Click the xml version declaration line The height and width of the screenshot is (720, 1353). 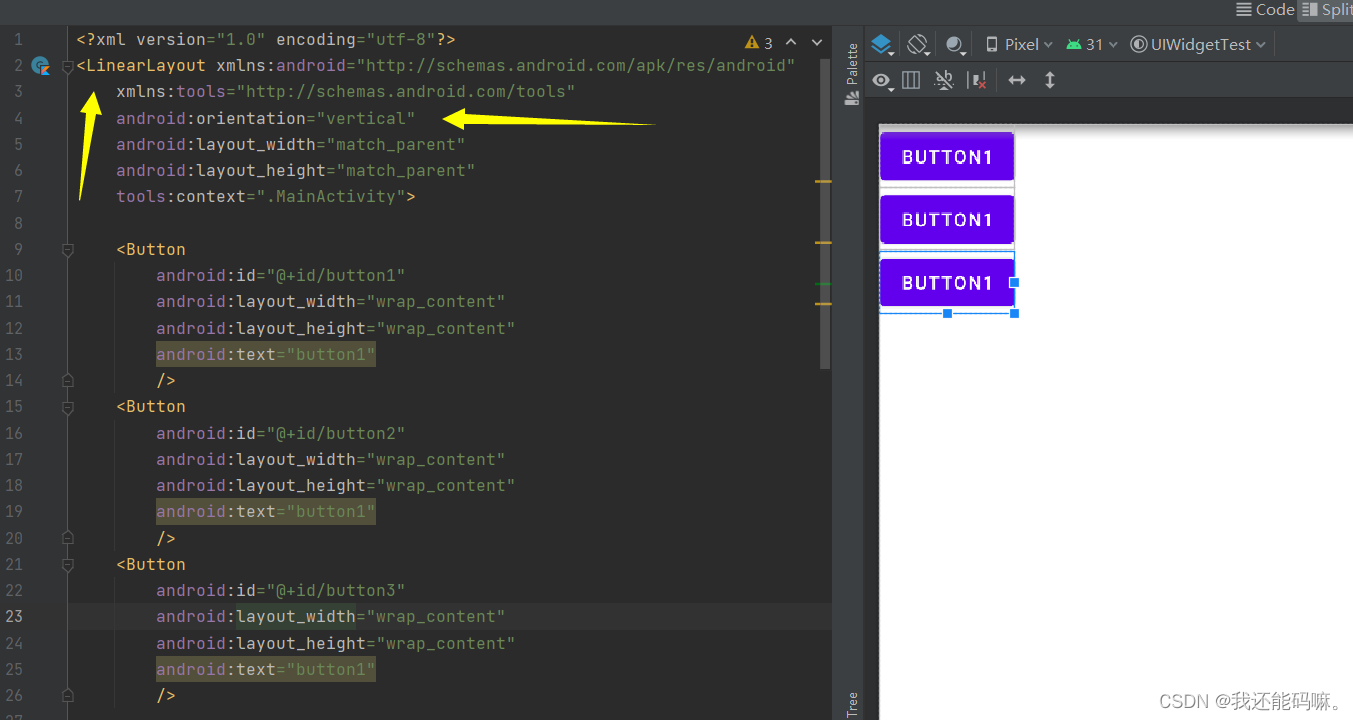[x=266, y=40]
